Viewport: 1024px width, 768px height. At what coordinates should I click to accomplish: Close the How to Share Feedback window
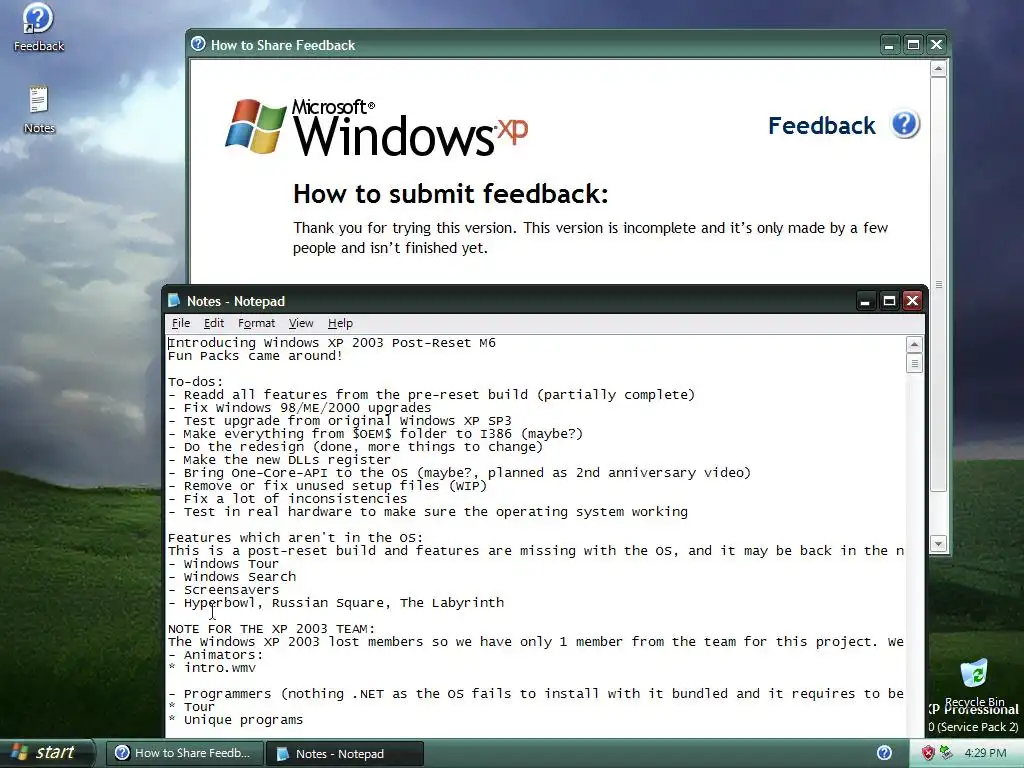click(x=936, y=44)
